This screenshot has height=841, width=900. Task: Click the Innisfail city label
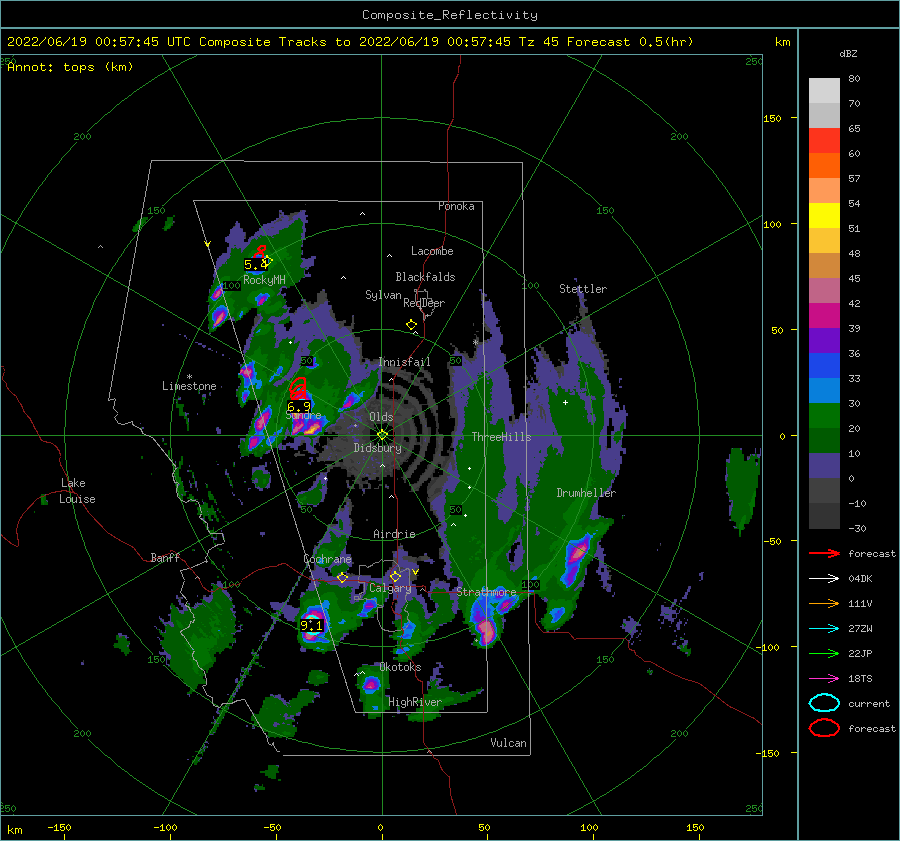pos(404,362)
